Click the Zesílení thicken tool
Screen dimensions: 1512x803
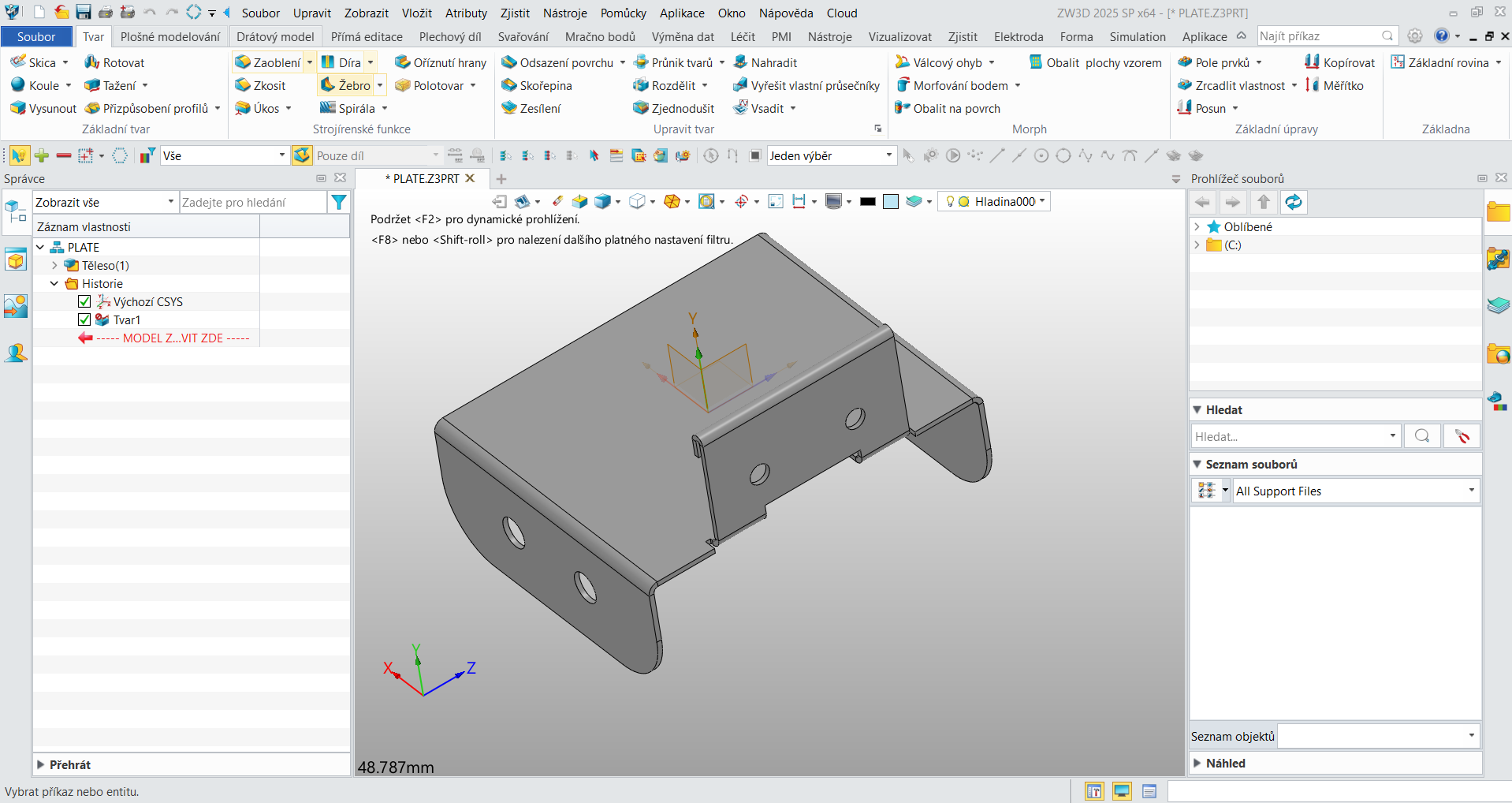pos(531,108)
